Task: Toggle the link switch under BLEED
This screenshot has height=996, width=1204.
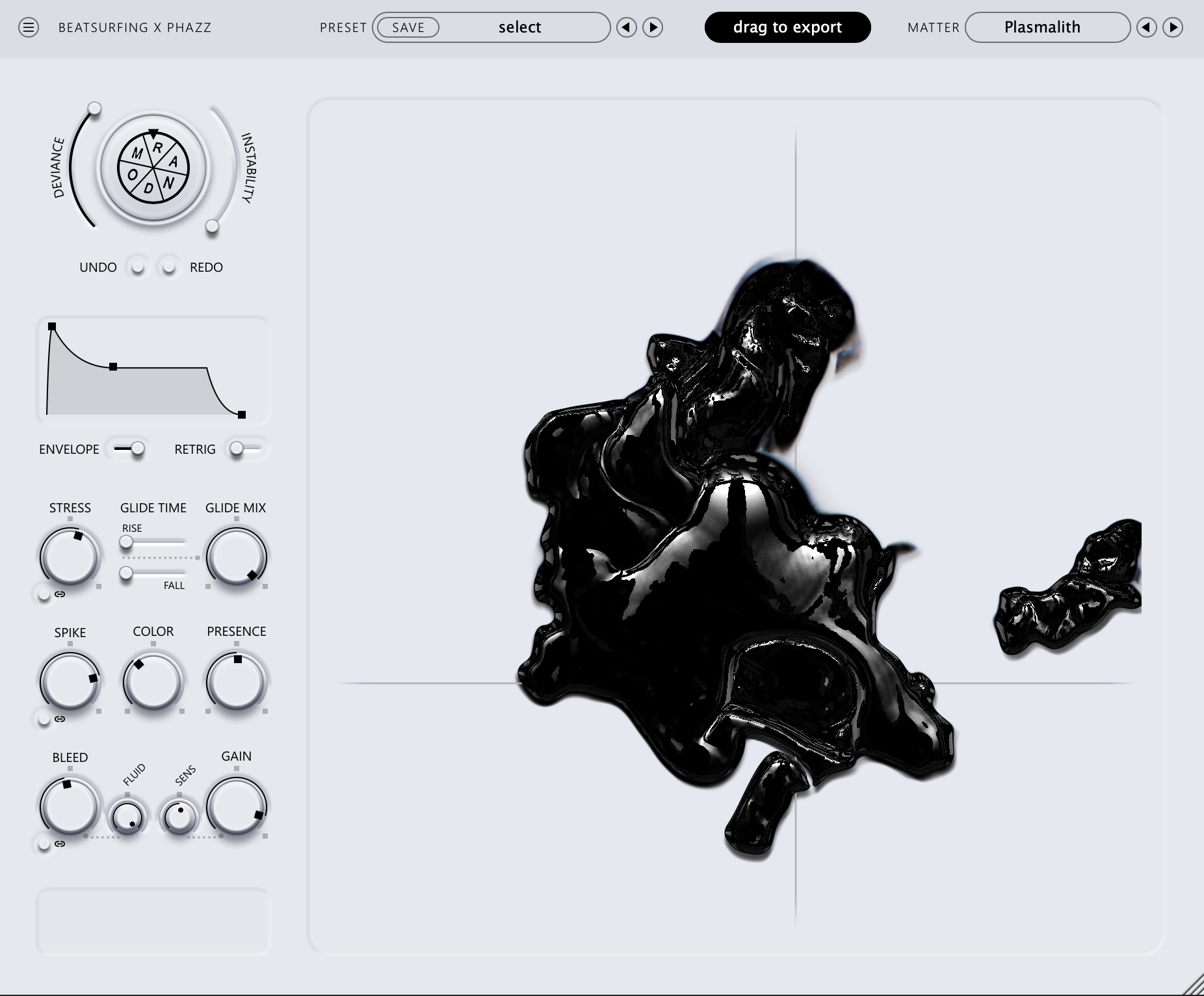Action: [44, 844]
